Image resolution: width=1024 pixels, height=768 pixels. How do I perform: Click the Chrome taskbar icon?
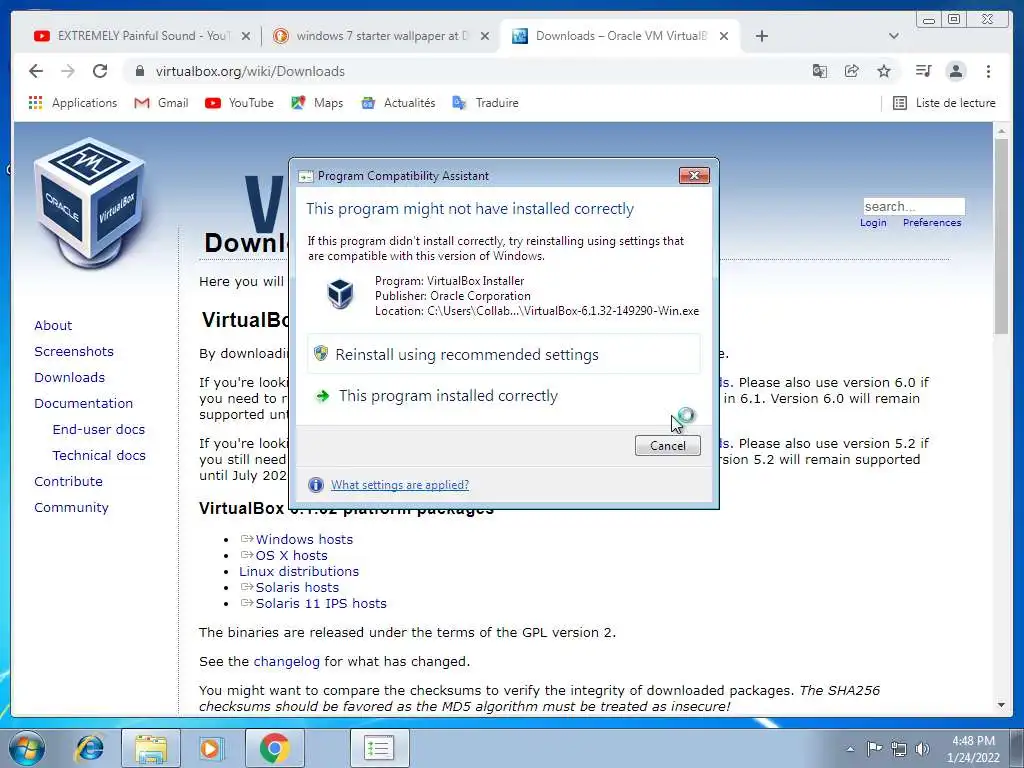(x=274, y=748)
